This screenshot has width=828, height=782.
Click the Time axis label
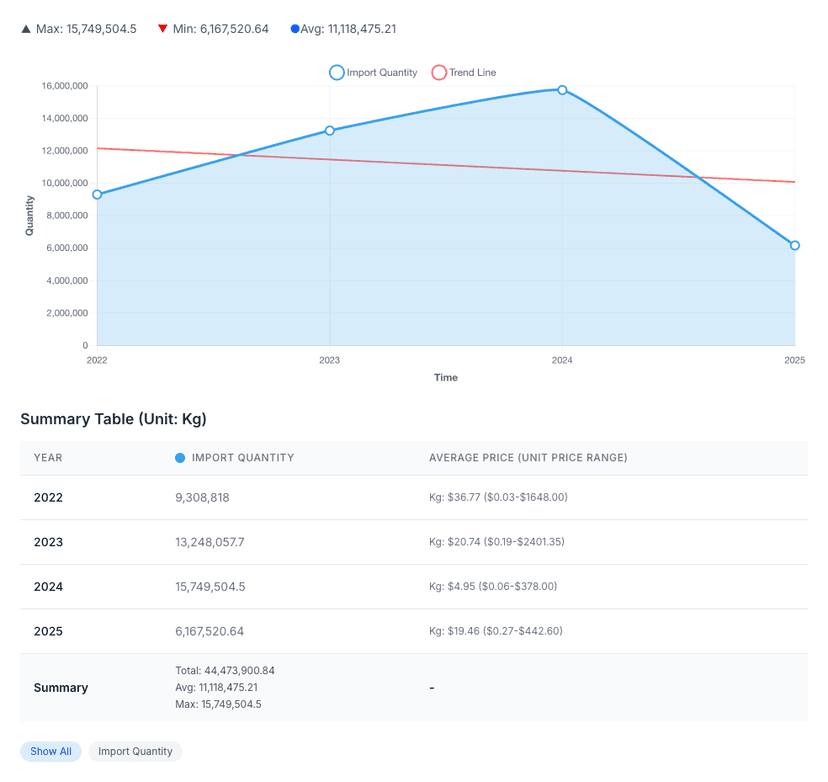point(446,377)
